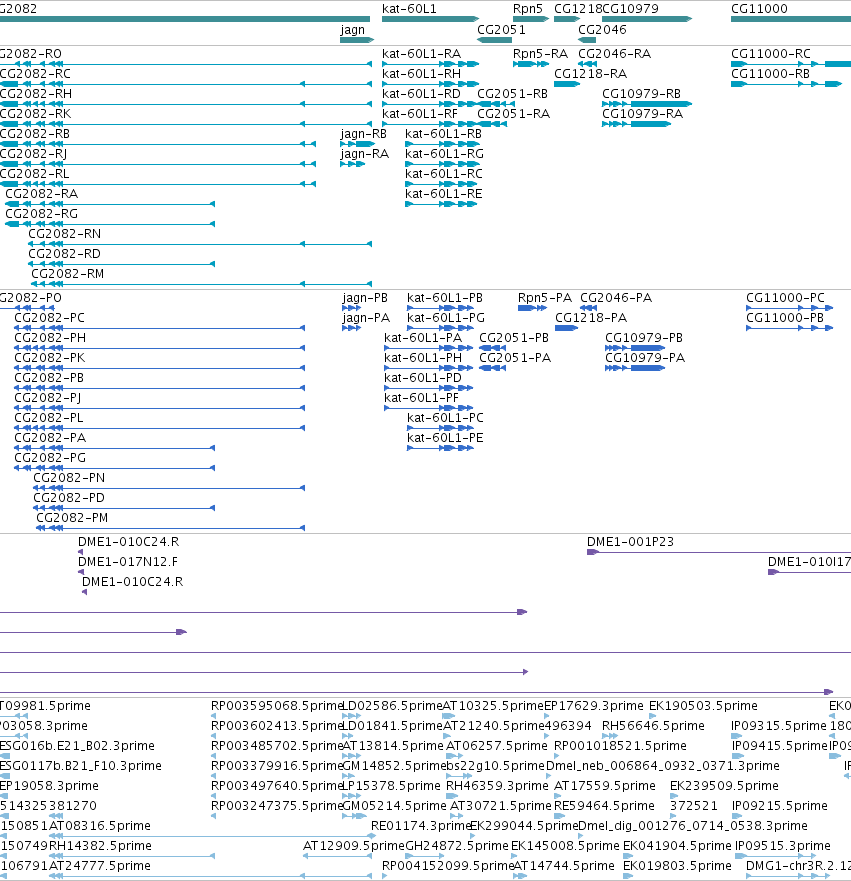
Task: Select transcript CG2082-RC
Action: point(35,74)
